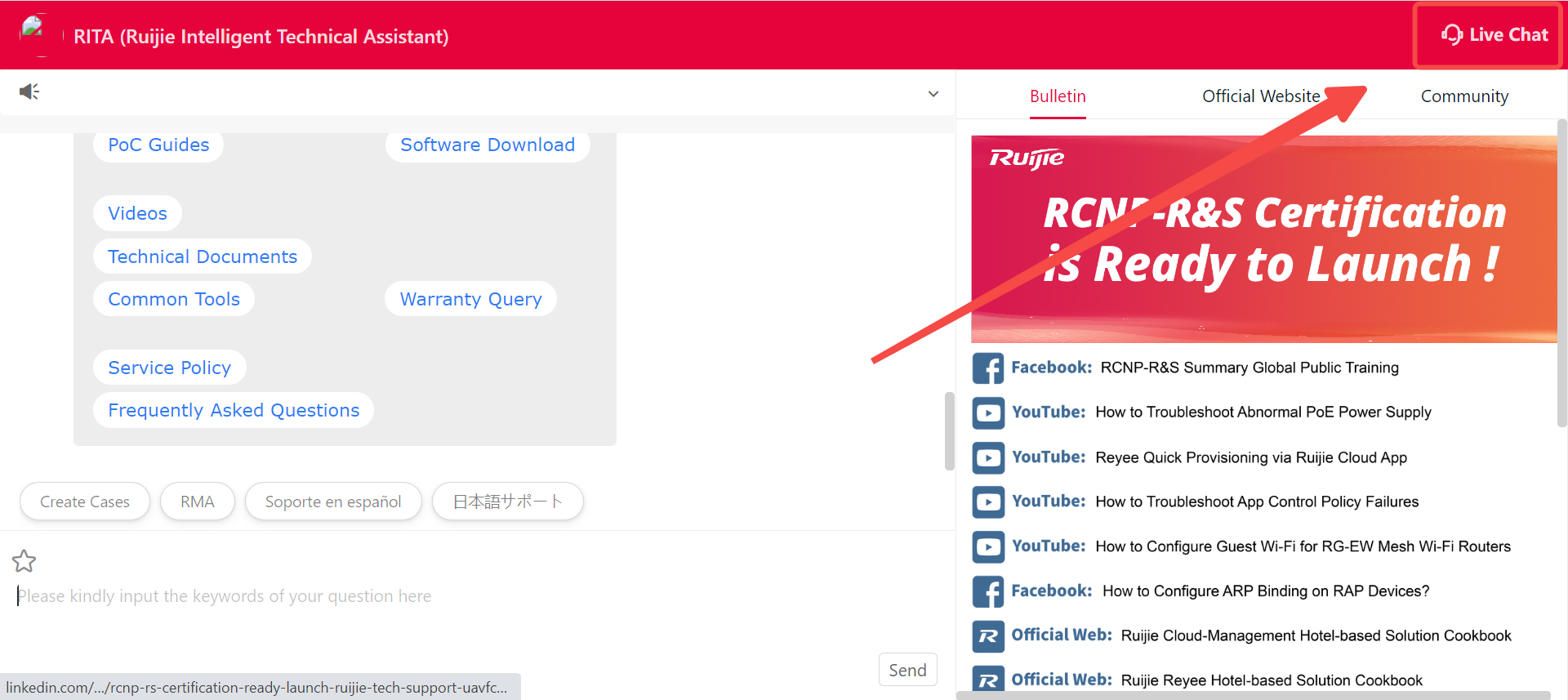Switch to the Community tab

pyautogui.click(x=1464, y=96)
